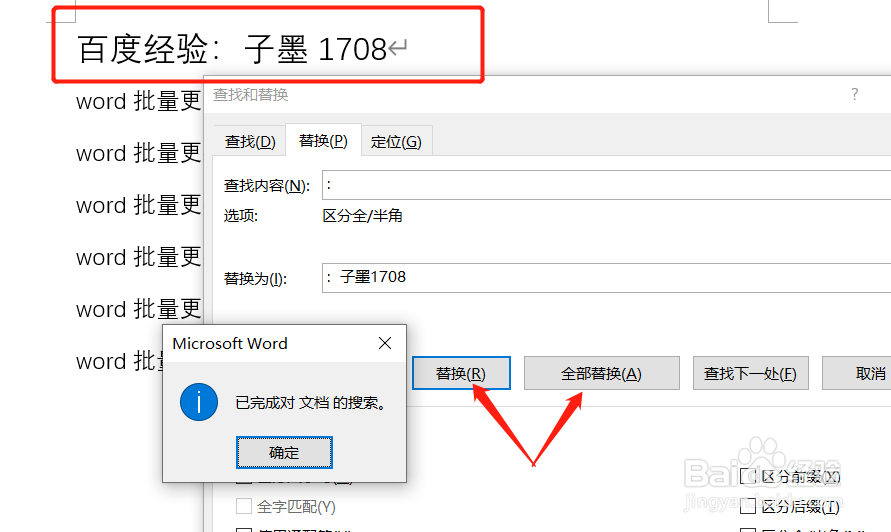891x532 pixels.
Task: Click the Microsoft Word message box title
Action: point(230,343)
